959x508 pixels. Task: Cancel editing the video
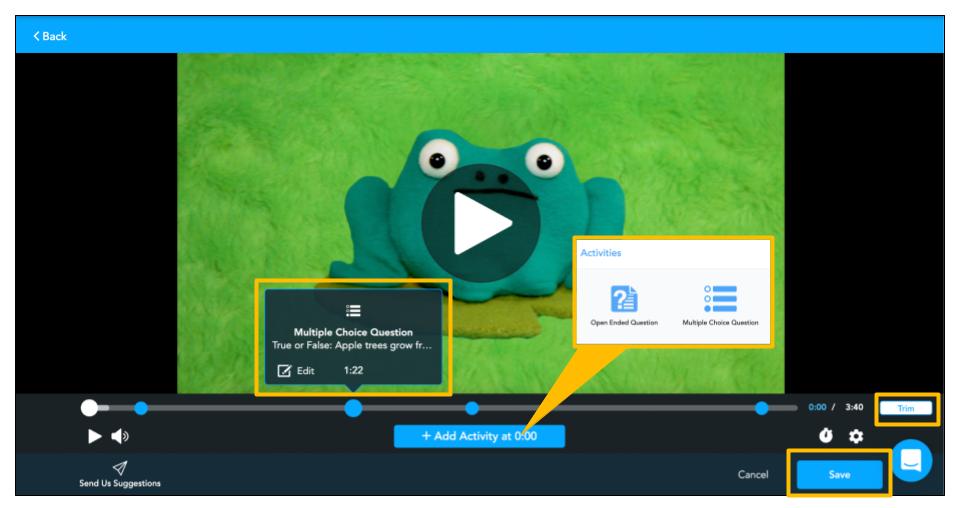point(751,475)
